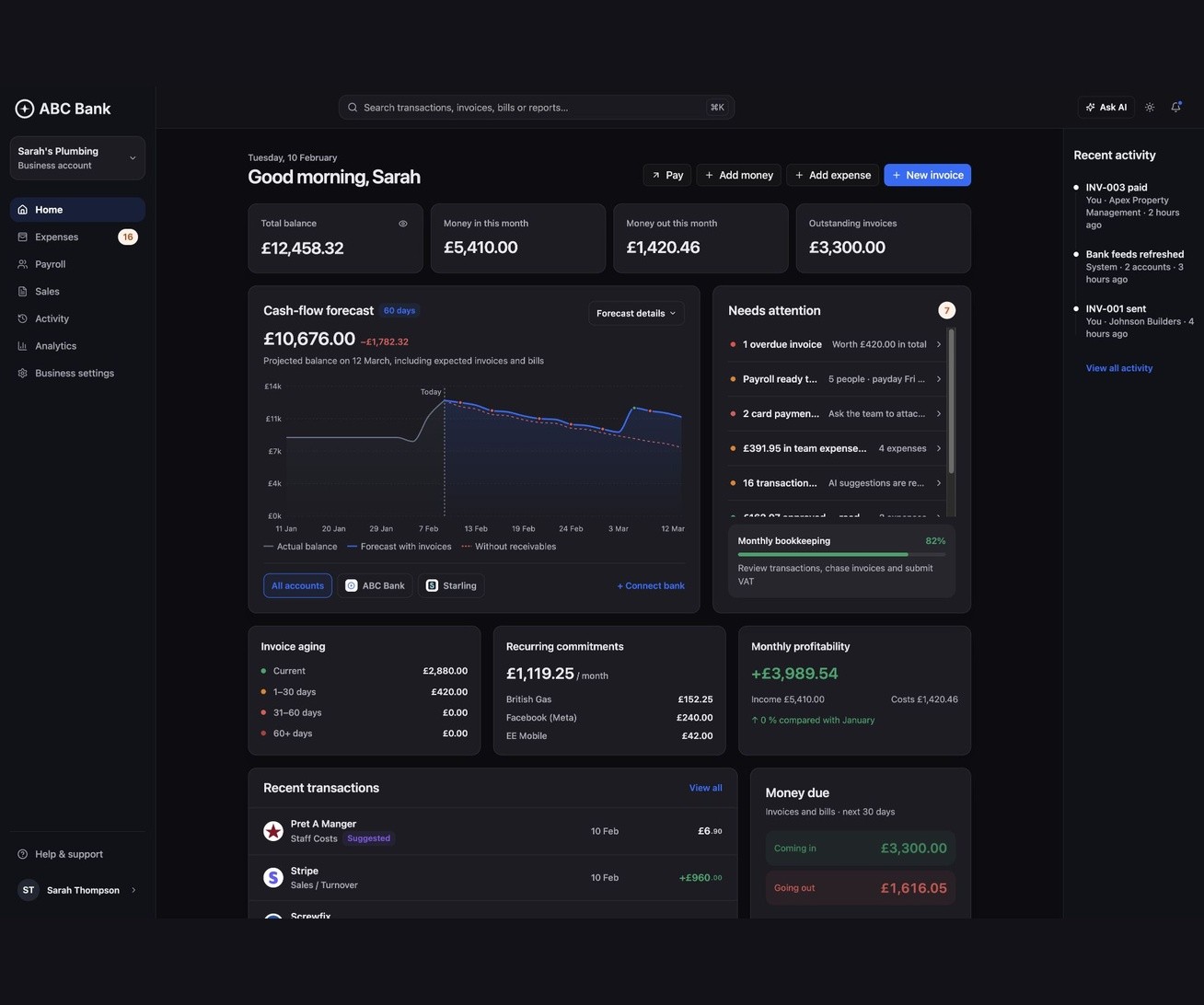This screenshot has width=1204, height=1005.
Task: Toggle the light theme sun icon
Action: tap(1150, 108)
